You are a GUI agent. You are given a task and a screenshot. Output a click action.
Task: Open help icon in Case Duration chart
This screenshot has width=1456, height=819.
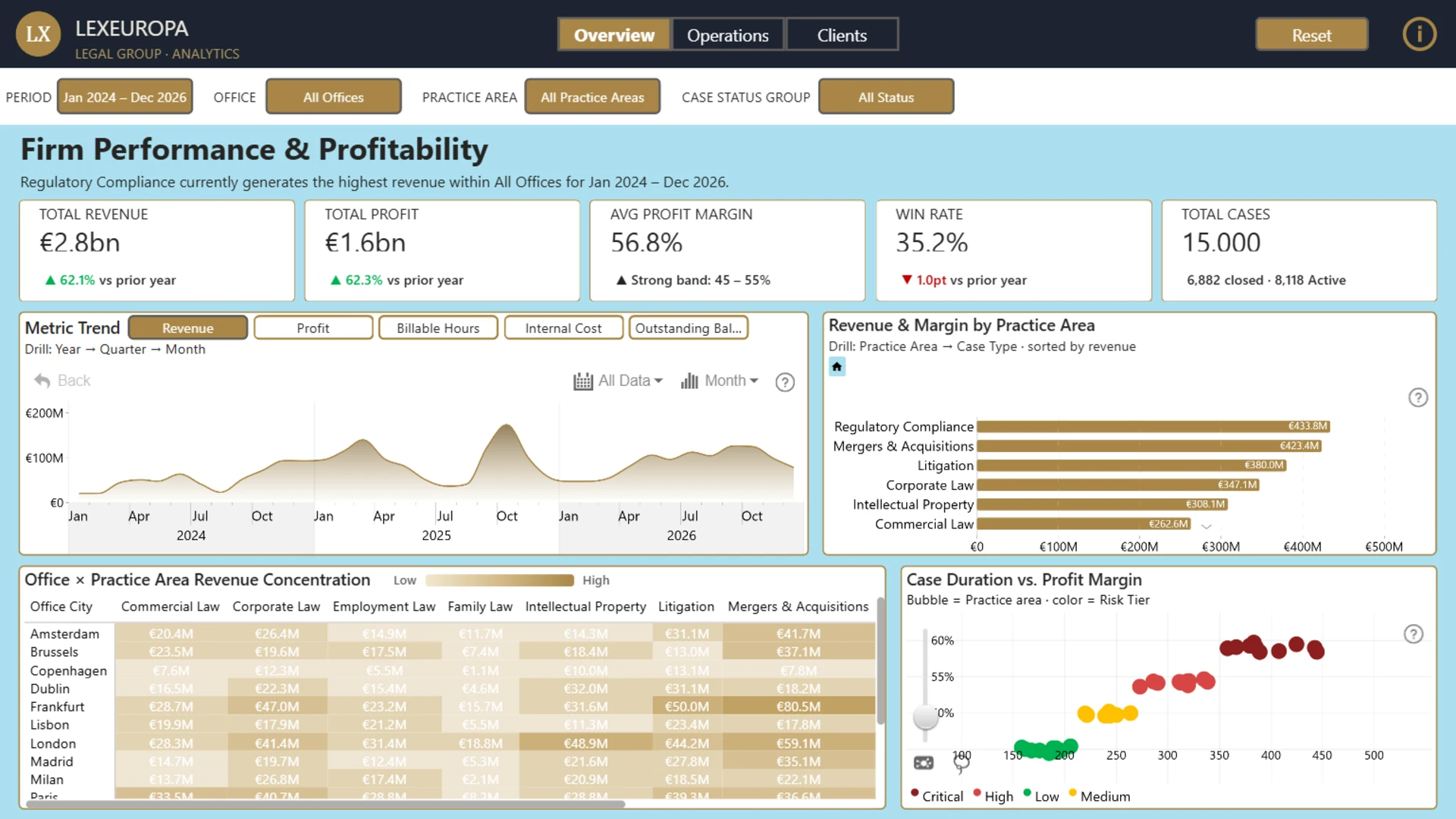coord(1413,634)
